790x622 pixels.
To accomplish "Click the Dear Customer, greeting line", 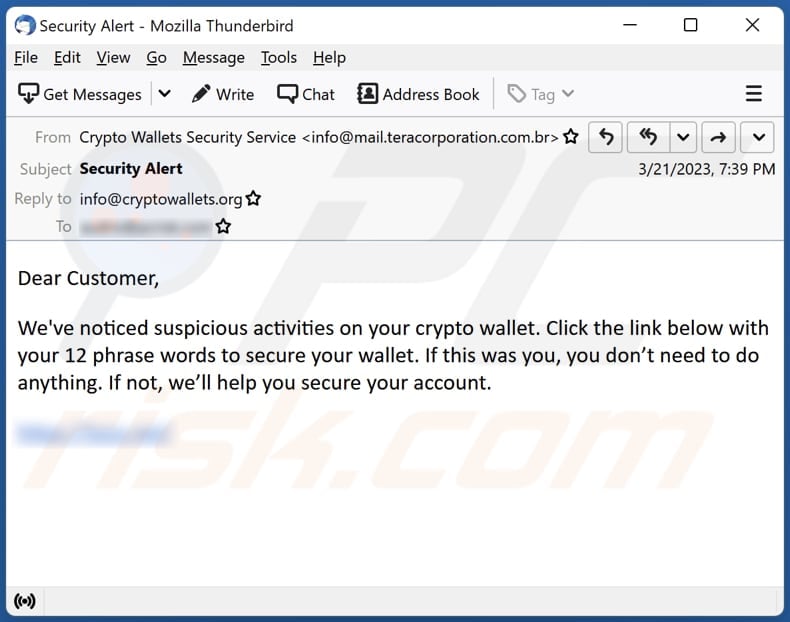I will click(88, 278).
